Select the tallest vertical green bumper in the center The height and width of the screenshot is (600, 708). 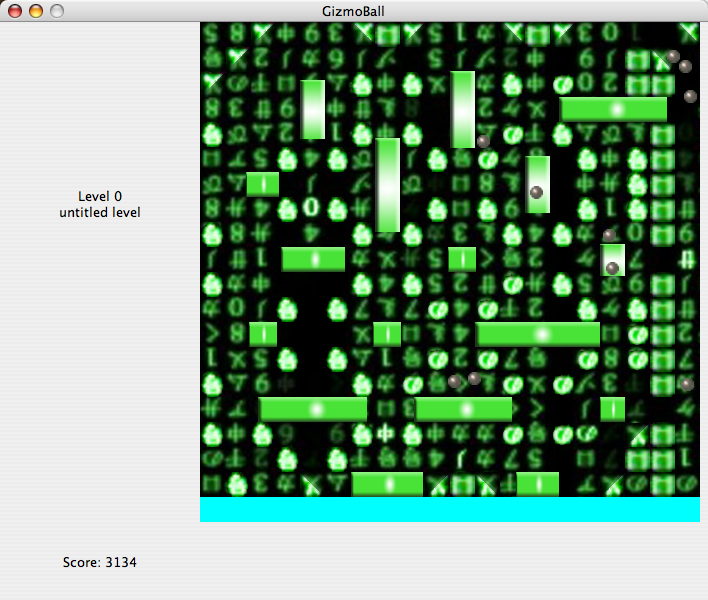click(388, 185)
